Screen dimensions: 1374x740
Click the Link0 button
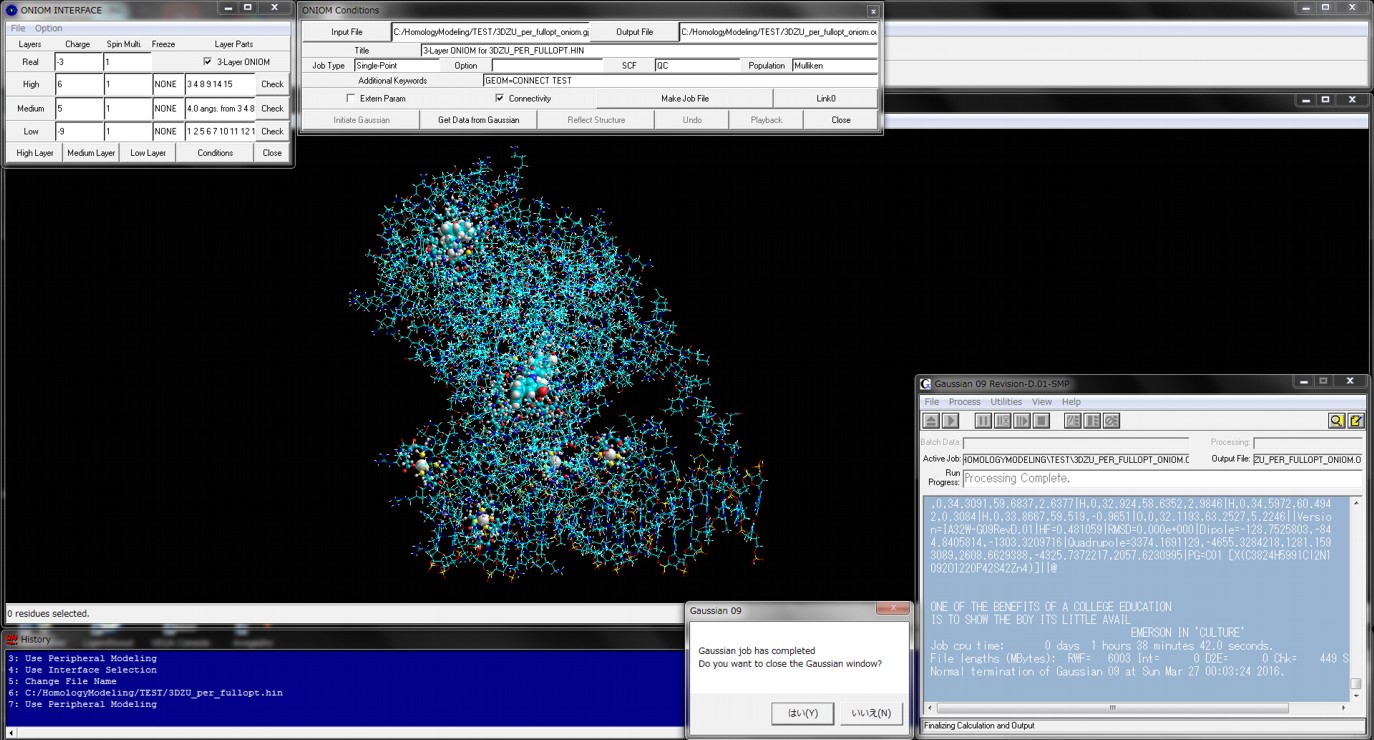(826, 98)
